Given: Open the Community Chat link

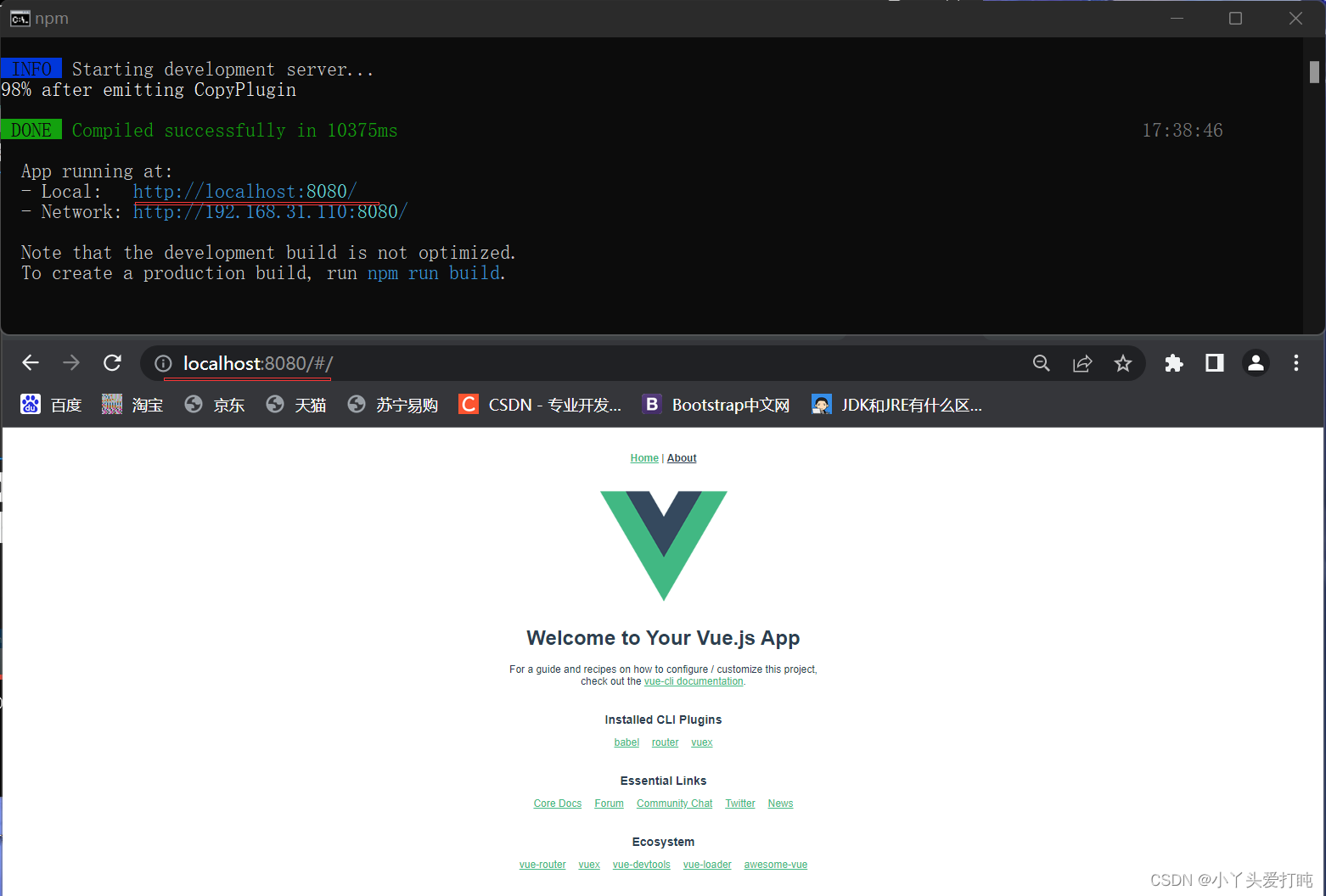Looking at the screenshot, I should pyautogui.click(x=675, y=804).
